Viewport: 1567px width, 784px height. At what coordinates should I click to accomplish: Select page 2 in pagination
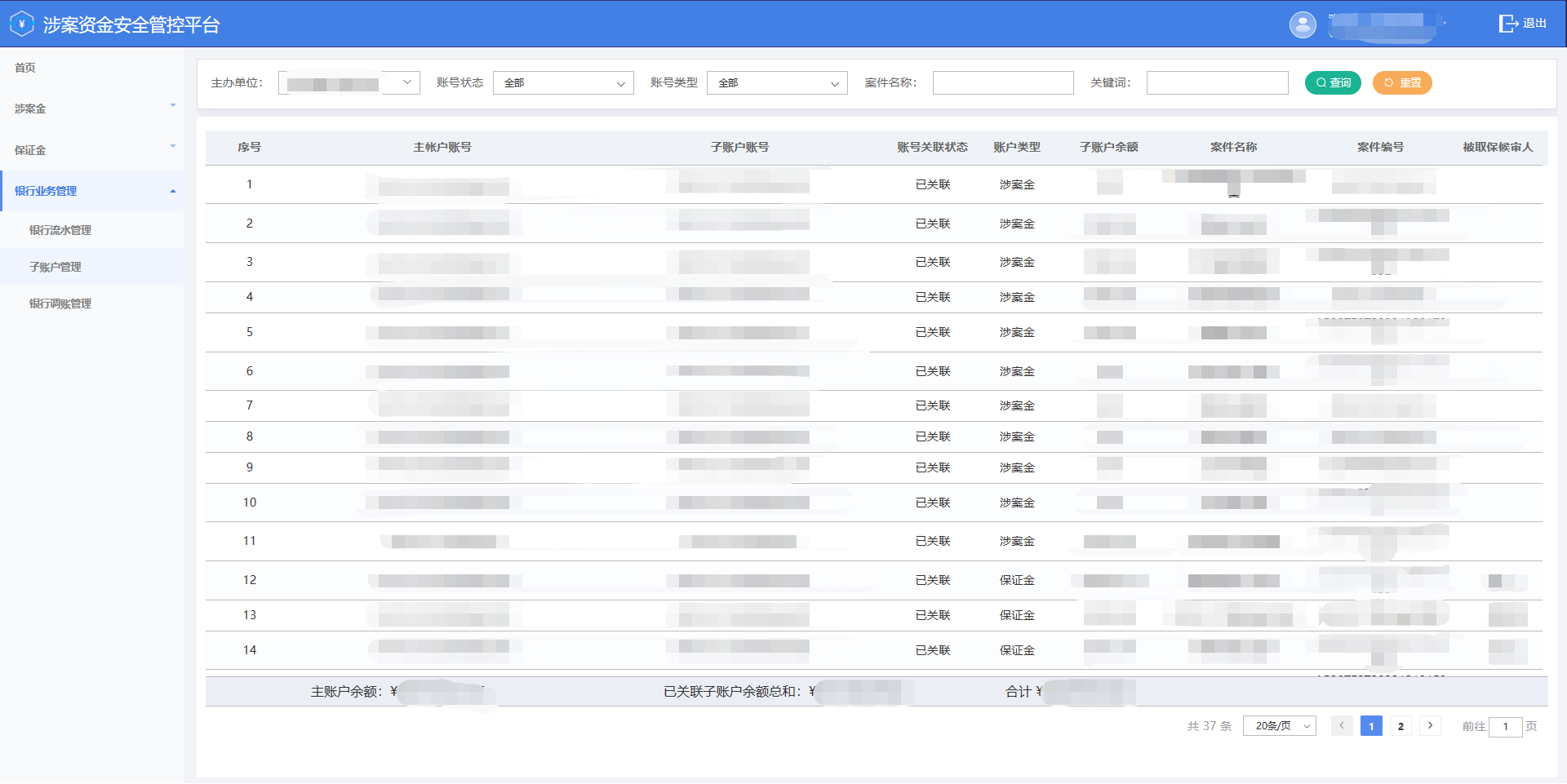coord(1401,725)
